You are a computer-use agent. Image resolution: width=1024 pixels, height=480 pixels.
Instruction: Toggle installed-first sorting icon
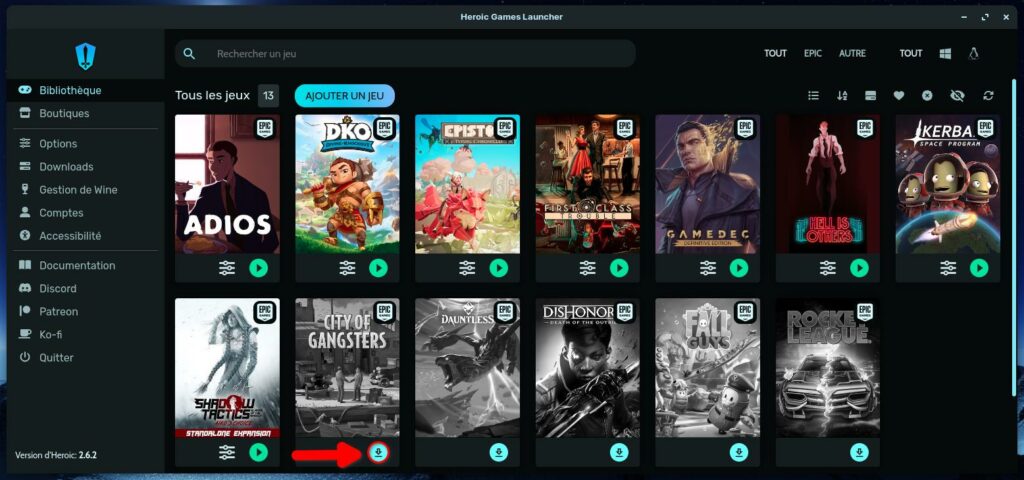870,95
